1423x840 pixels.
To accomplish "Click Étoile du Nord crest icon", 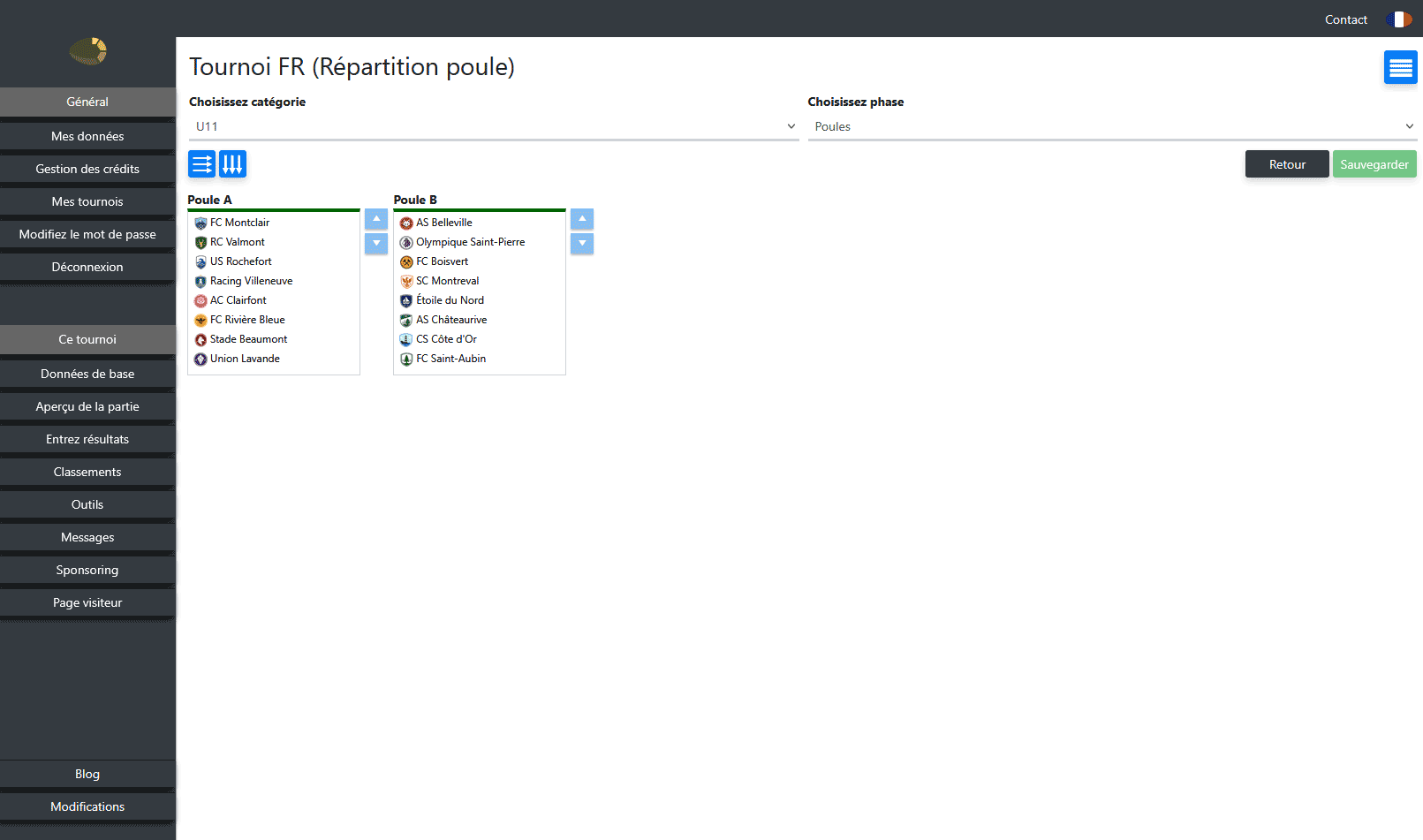I will (406, 301).
